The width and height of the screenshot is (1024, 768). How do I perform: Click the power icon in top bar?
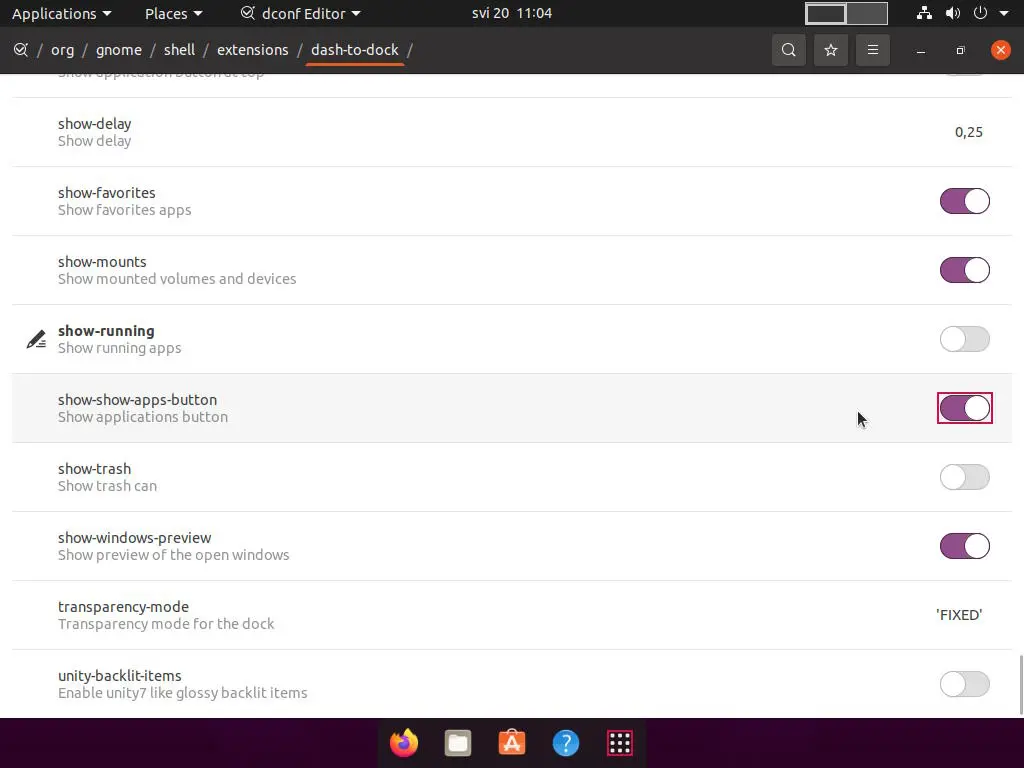pyautogui.click(x=980, y=13)
